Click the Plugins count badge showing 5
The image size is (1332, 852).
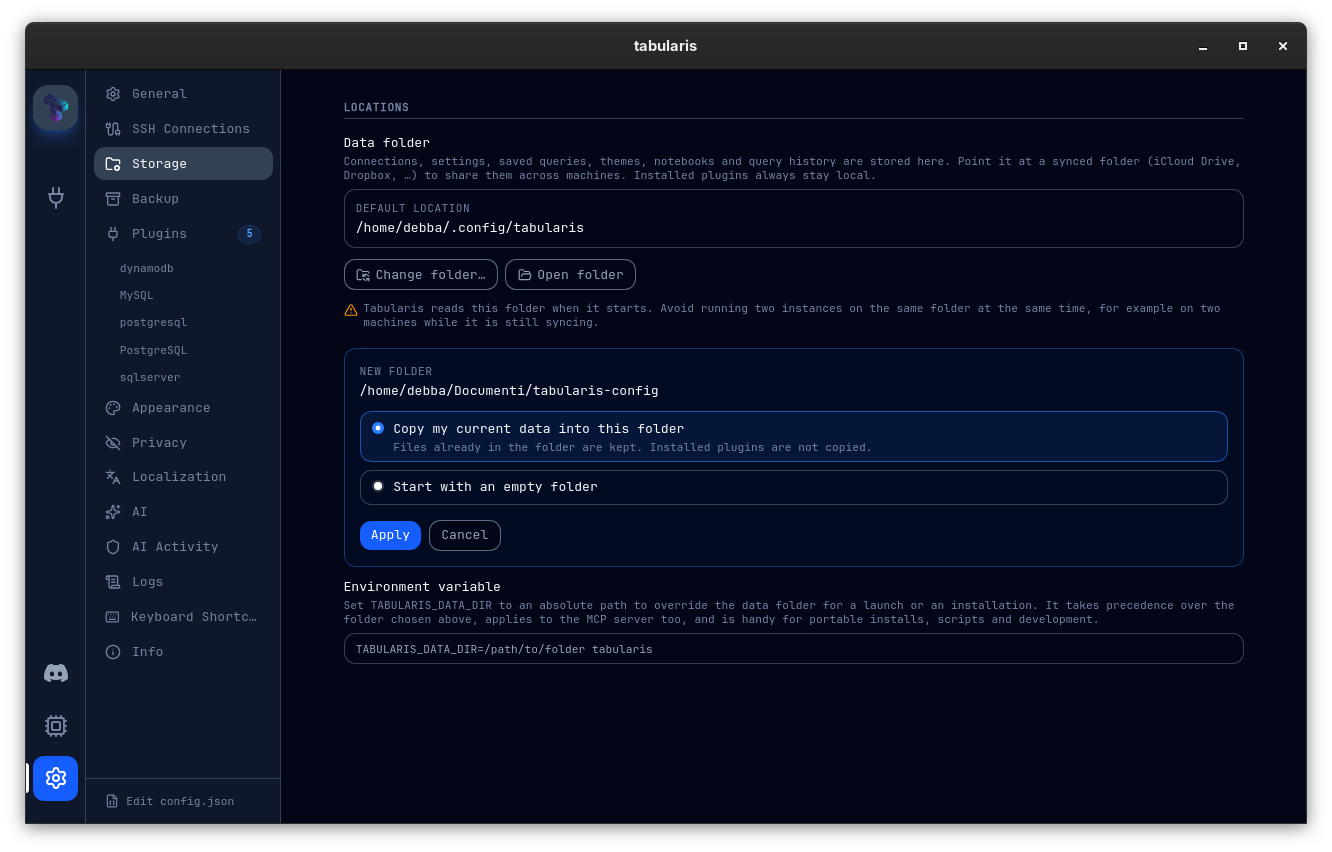[x=249, y=234]
